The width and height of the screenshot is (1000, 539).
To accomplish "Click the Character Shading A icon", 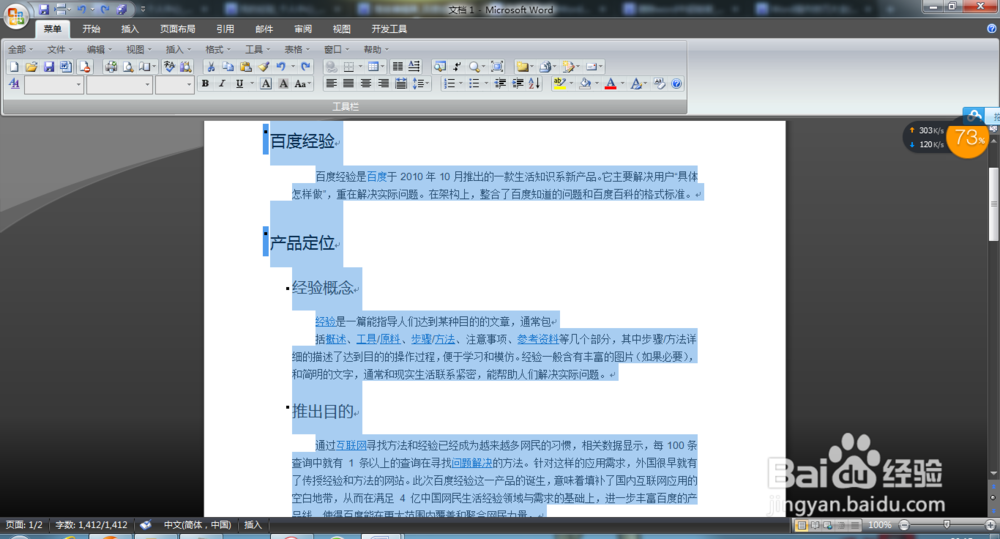I will tap(283, 84).
